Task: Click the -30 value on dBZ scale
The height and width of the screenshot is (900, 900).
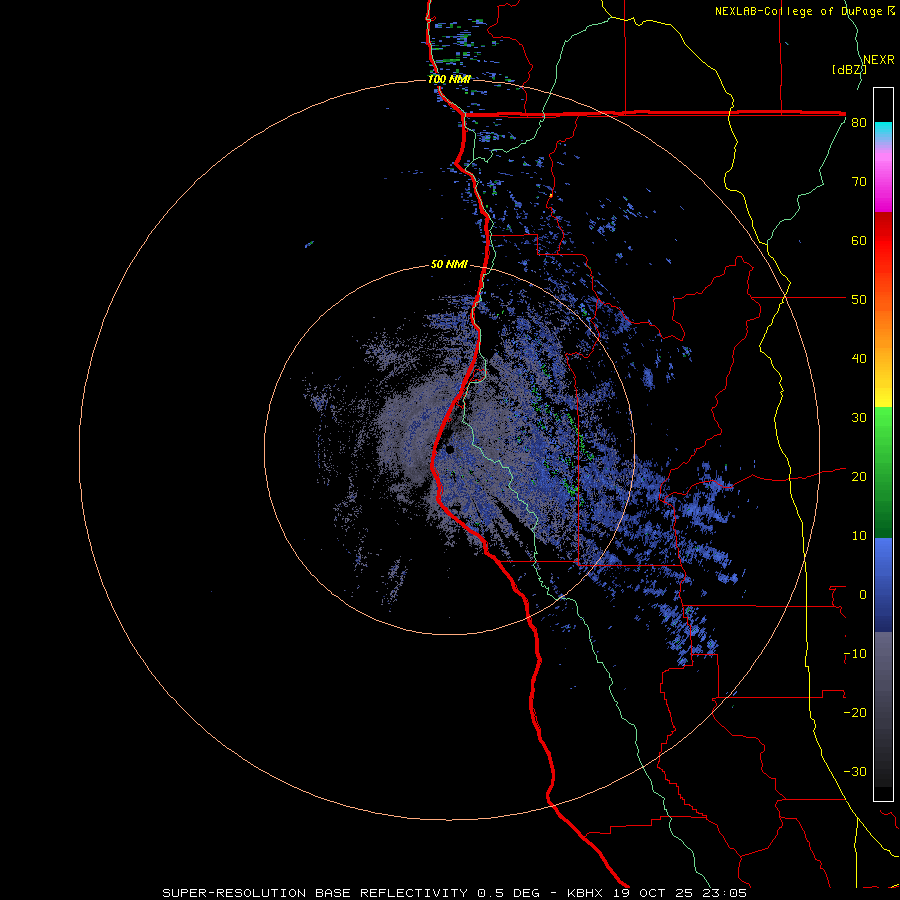Action: (x=855, y=772)
